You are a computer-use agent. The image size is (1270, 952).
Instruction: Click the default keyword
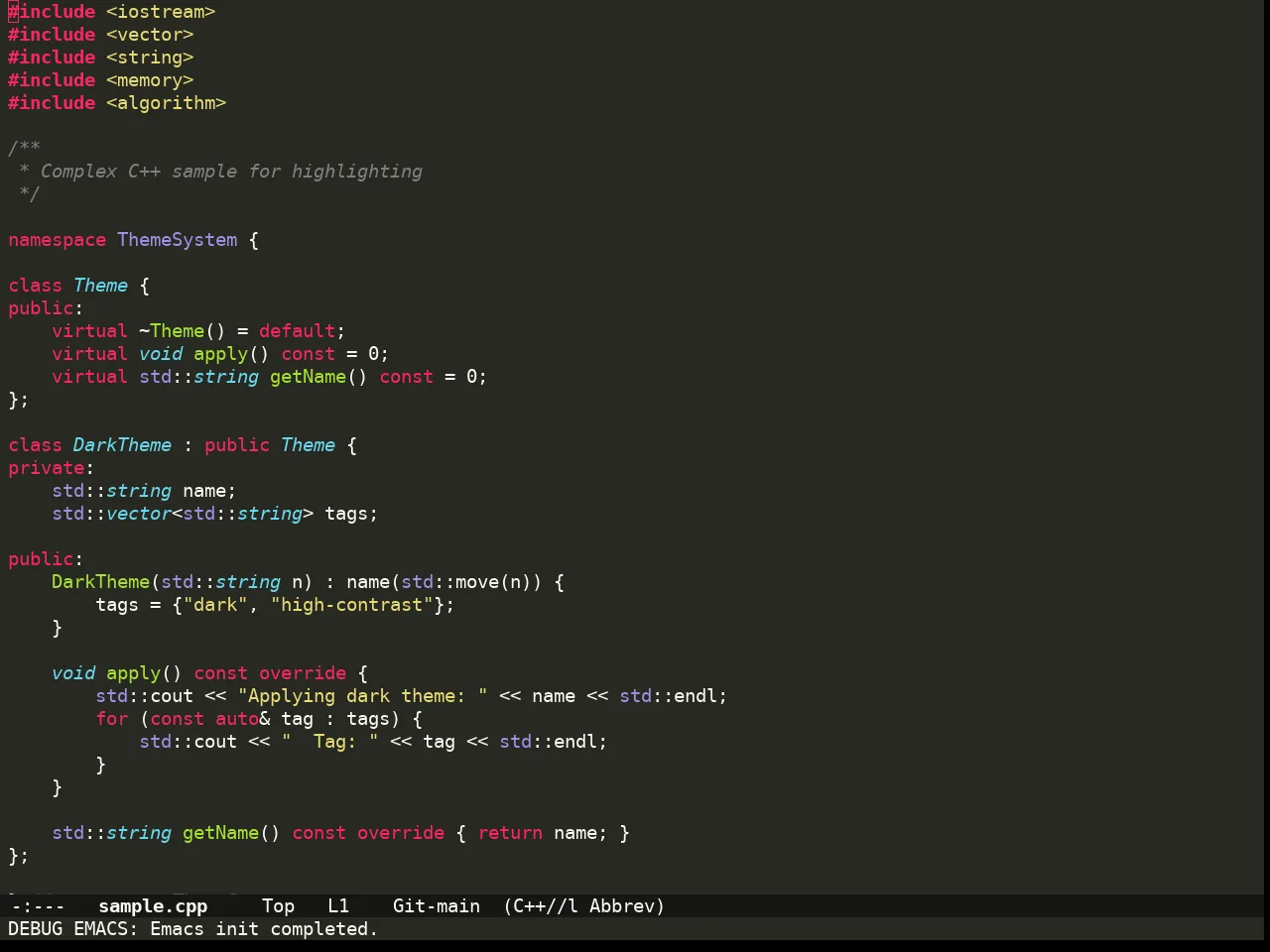[x=298, y=331]
